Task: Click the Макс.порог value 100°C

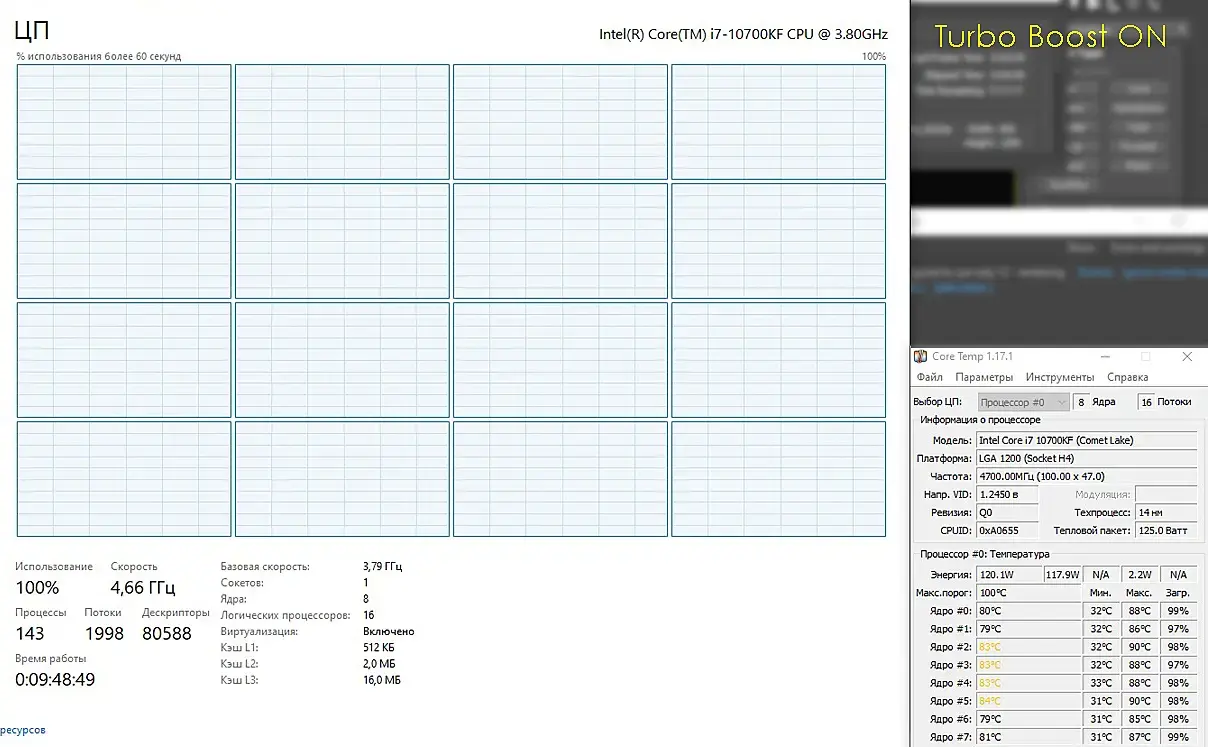Action: pyautogui.click(x=1029, y=593)
